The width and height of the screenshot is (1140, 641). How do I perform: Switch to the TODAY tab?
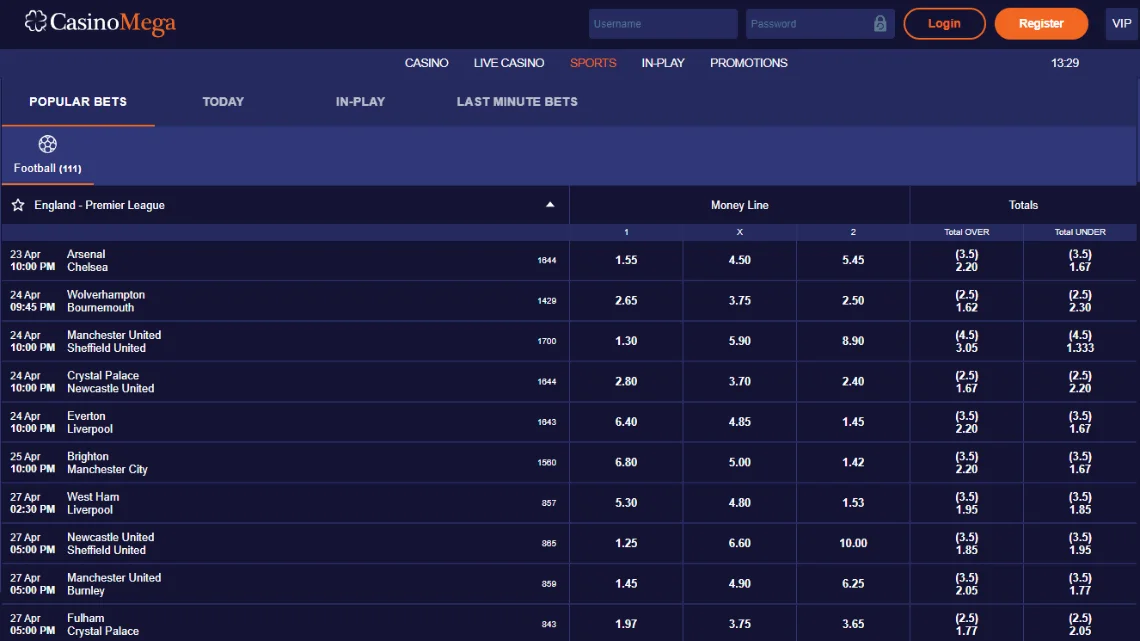click(x=223, y=102)
